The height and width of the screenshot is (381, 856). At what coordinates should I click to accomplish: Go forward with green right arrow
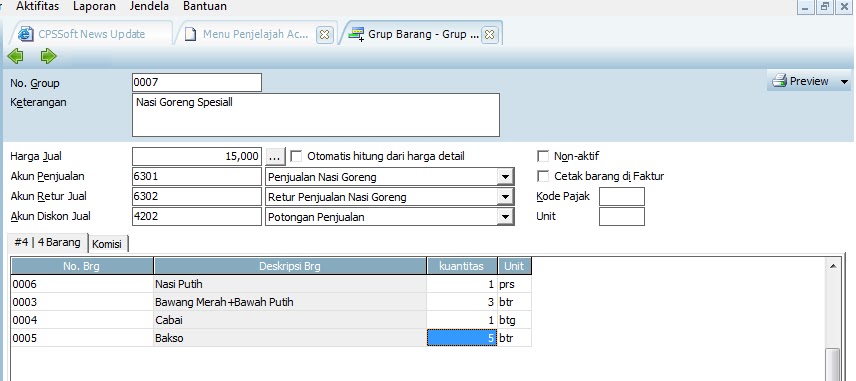click(x=49, y=56)
